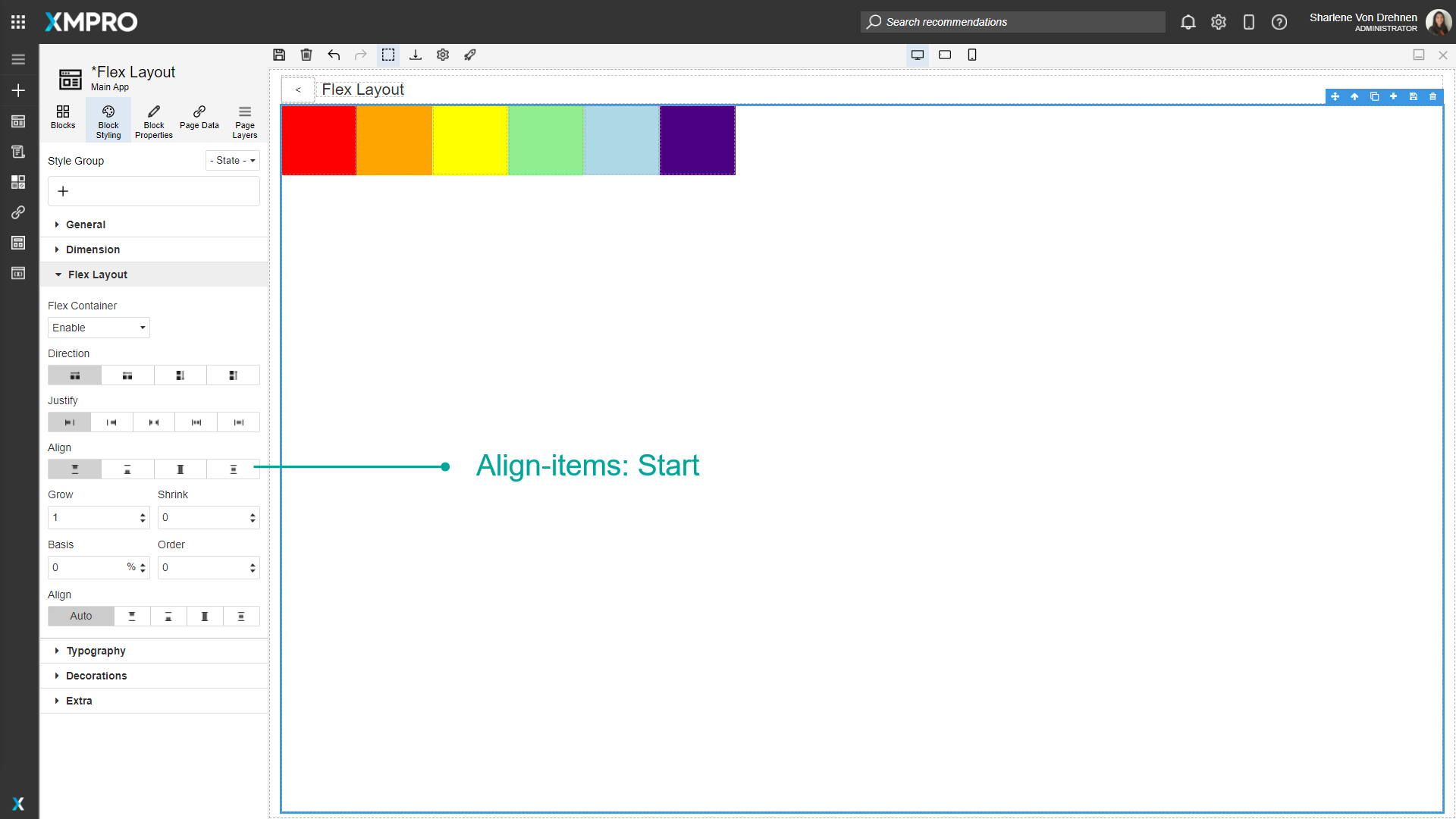
Task: Duplicate the selected block via blue toolbar
Action: [1375, 97]
